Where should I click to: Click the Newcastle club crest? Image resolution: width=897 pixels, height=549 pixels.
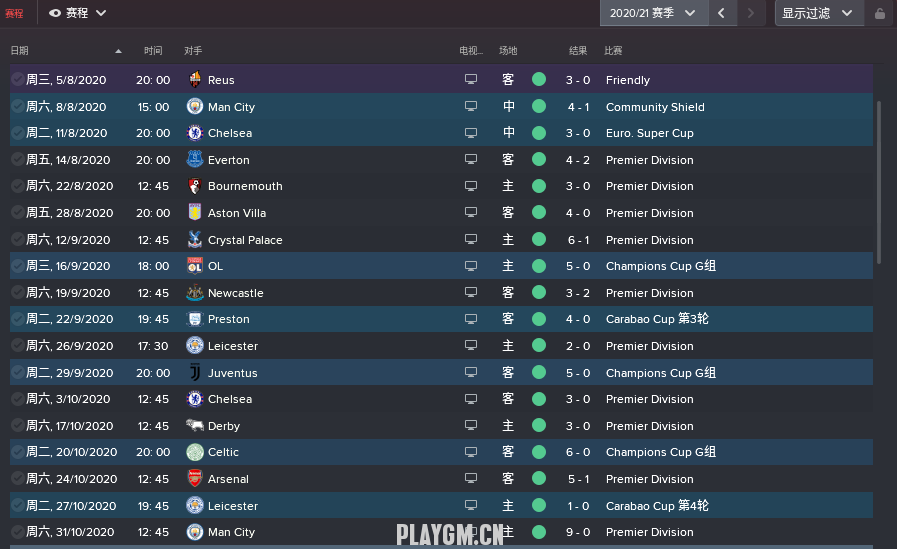pyautogui.click(x=195, y=292)
